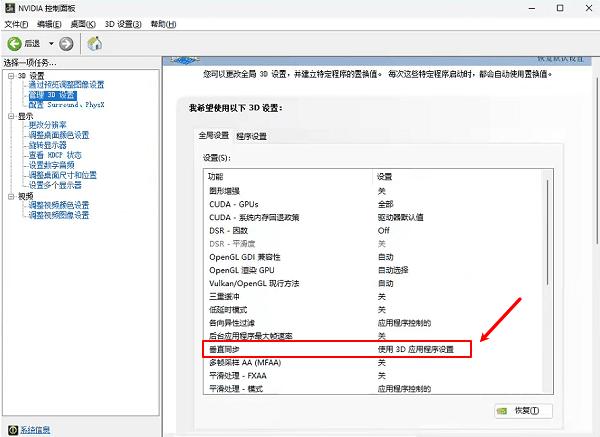Select the DSR - 因数 row
Screen dimensions: 600x437
pos(374,230)
